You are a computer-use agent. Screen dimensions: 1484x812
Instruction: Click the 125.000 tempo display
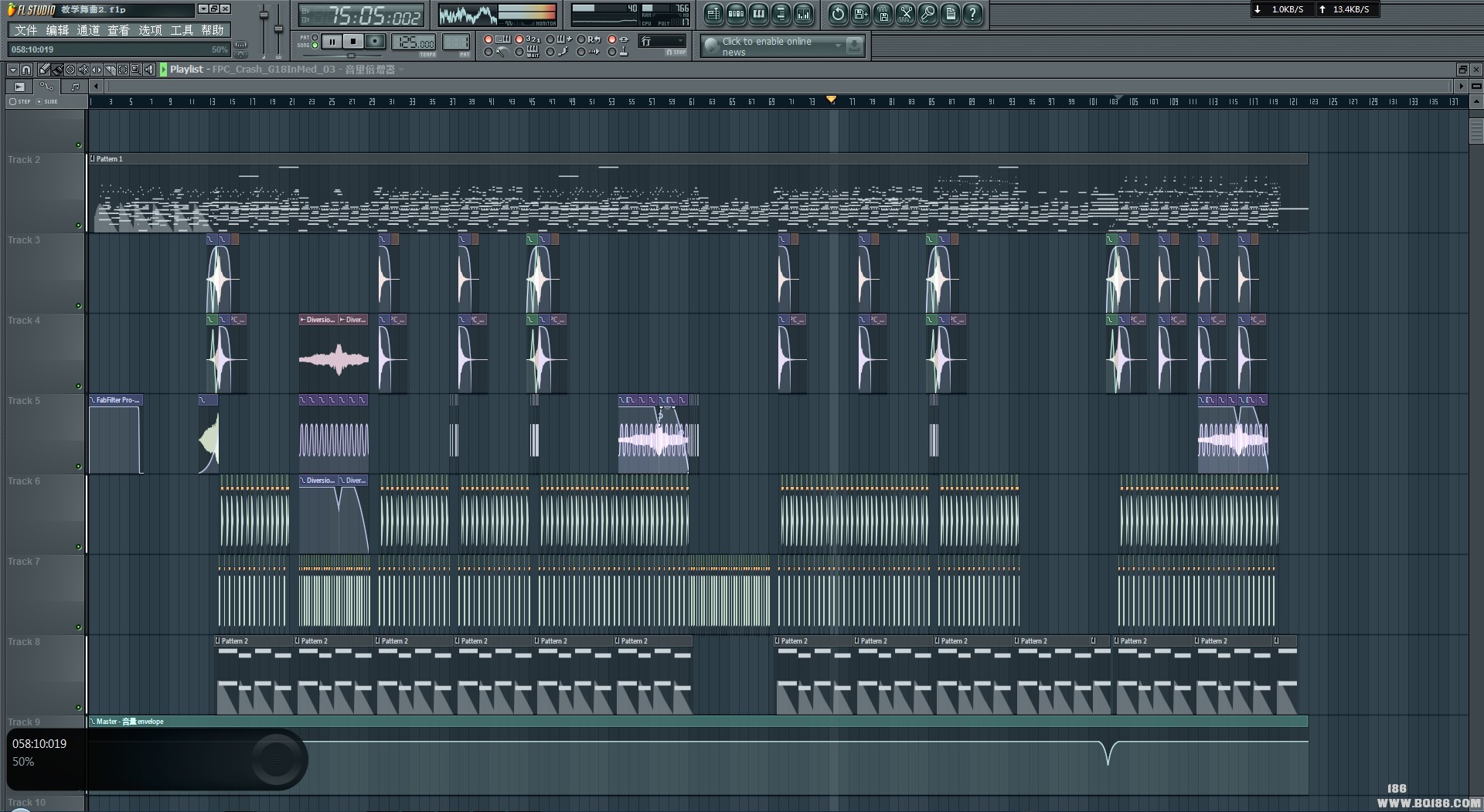[x=414, y=42]
